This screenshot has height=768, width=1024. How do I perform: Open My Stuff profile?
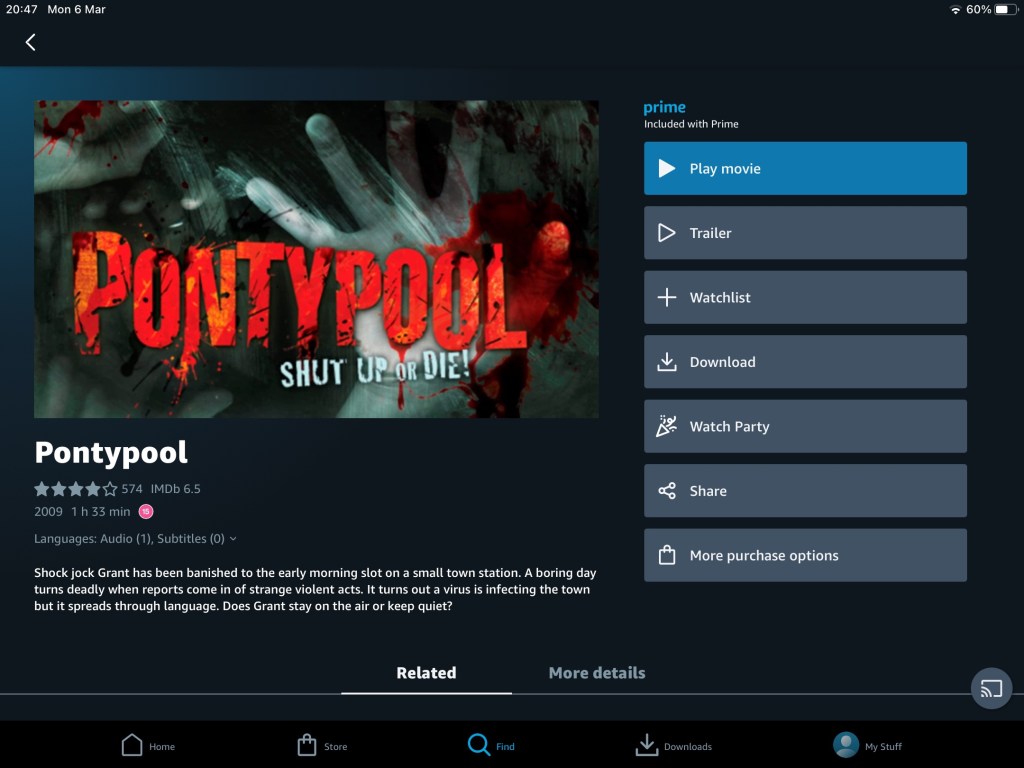tap(867, 746)
